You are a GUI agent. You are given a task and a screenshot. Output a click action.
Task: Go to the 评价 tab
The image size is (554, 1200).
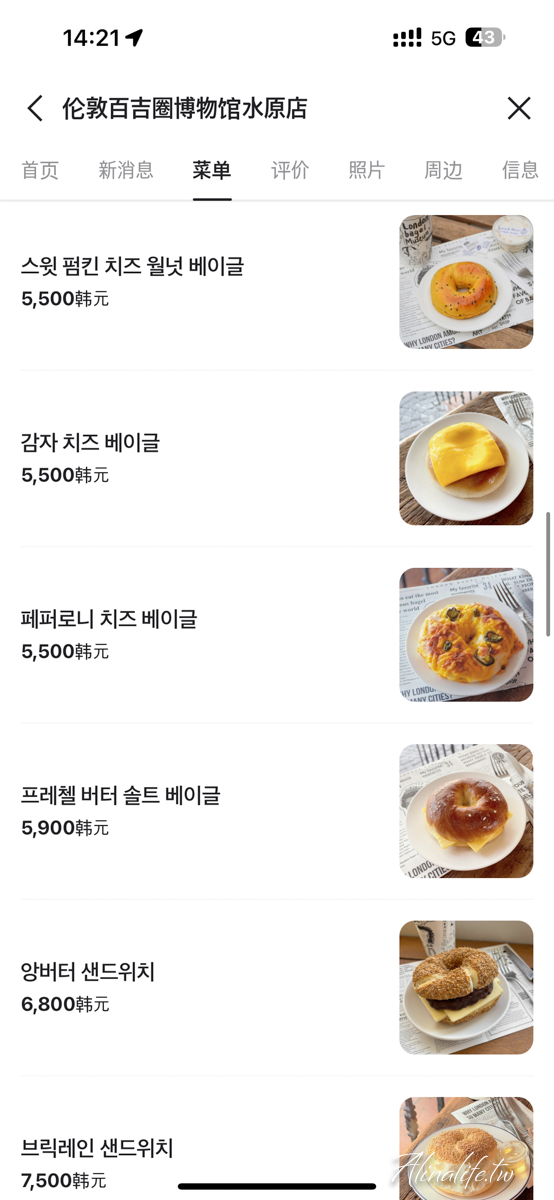coord(290,170)
